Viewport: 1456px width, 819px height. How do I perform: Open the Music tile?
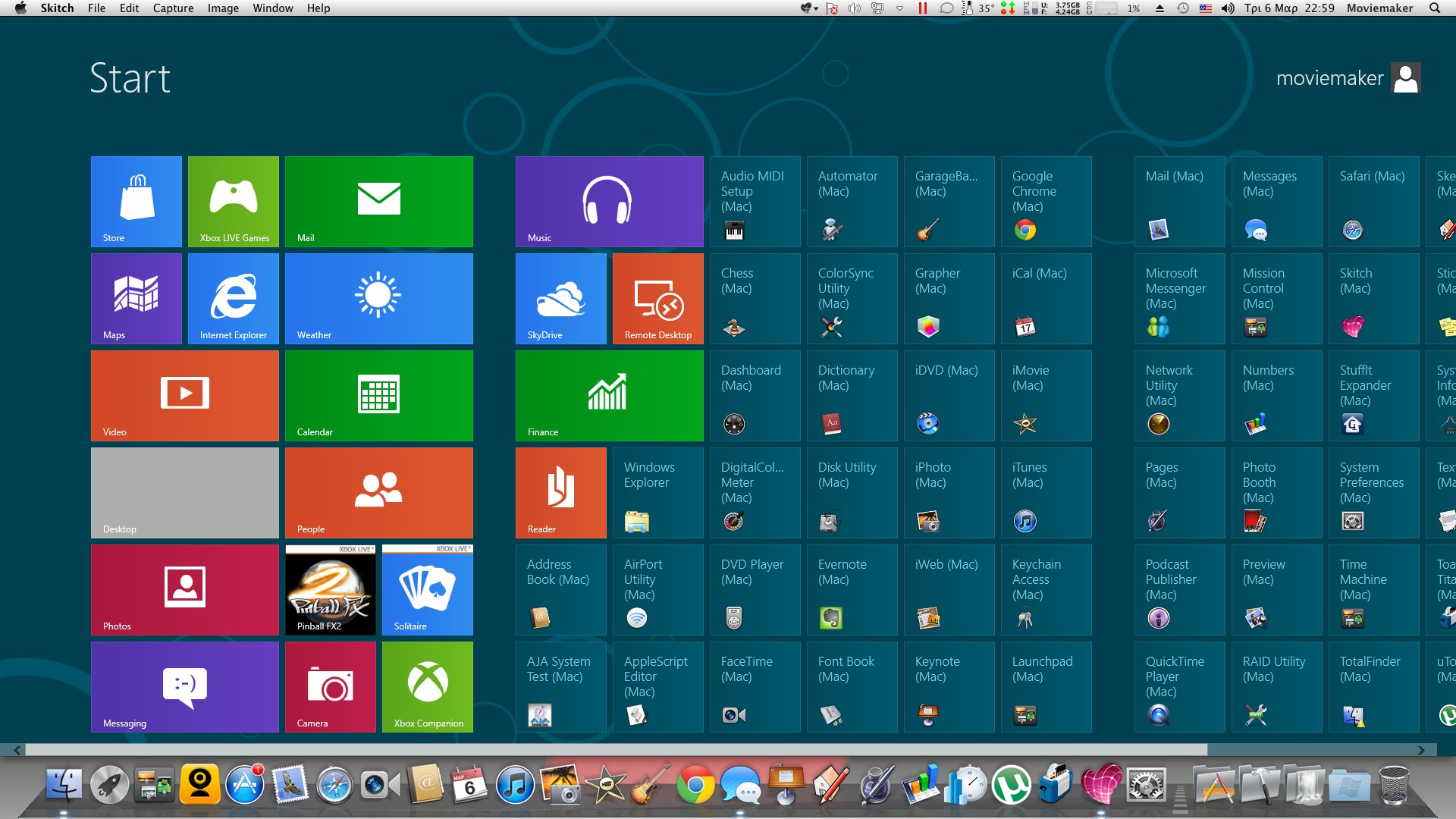click(x=610, y=202)
